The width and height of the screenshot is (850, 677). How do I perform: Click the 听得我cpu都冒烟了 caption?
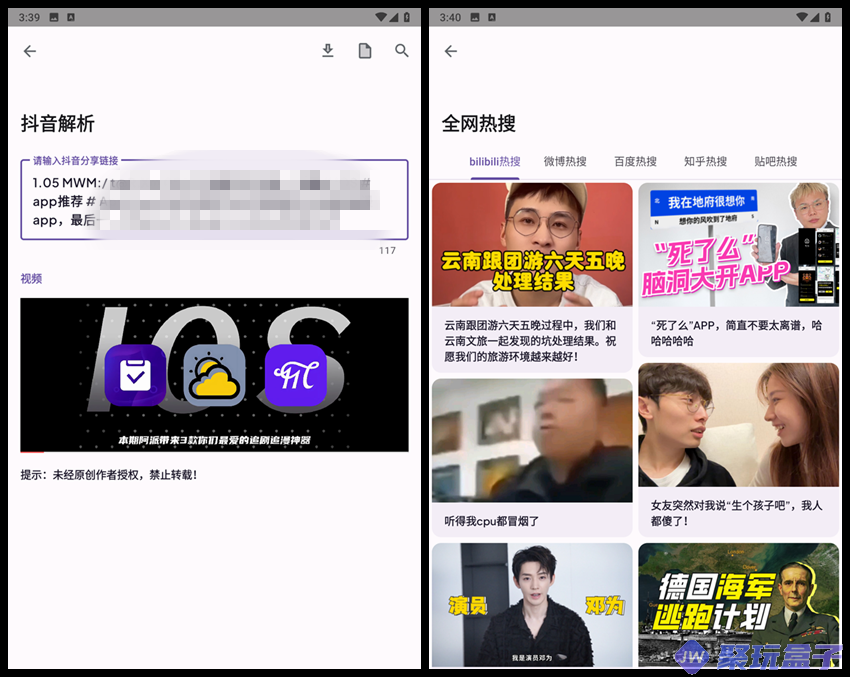pyautogui.click(x=492, y=521)
